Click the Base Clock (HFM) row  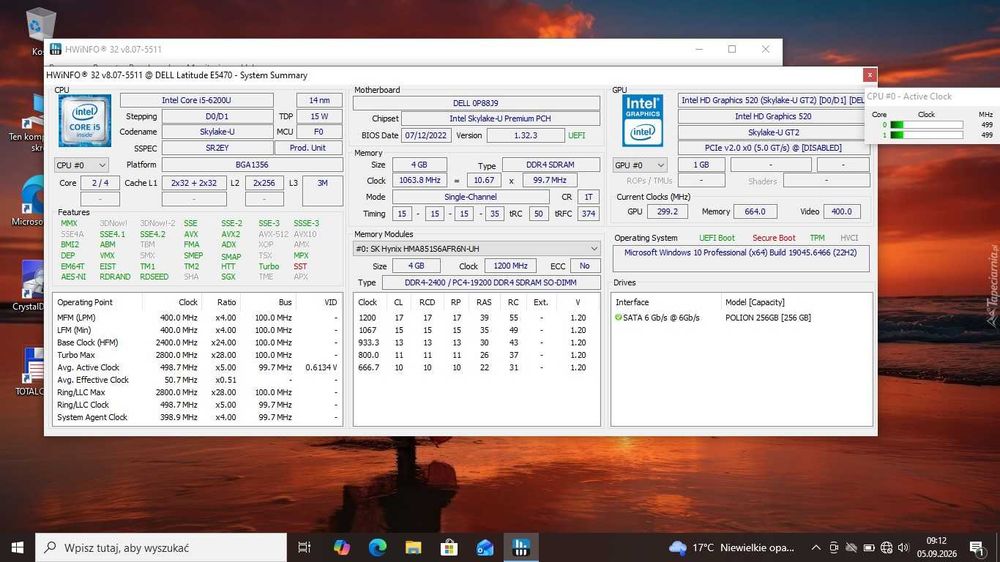(x=197, y=343)
